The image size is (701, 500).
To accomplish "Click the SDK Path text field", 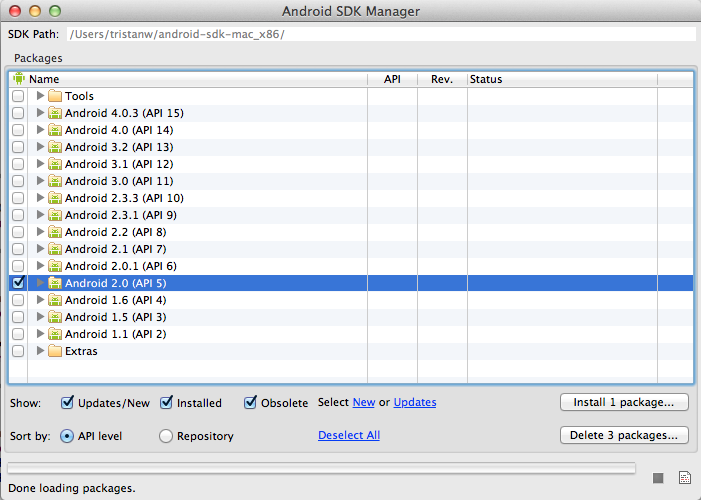I will coord(381,34).
